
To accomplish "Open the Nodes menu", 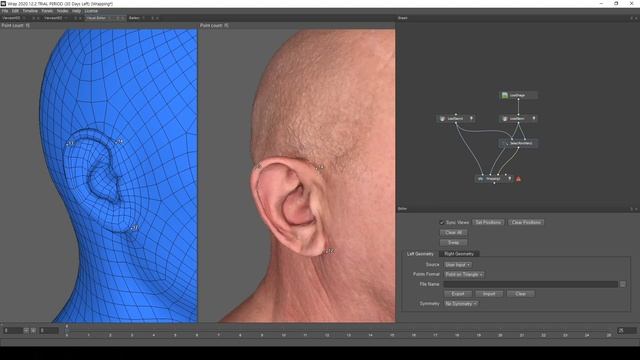I will pyautogui.click(x=62, y=11).
